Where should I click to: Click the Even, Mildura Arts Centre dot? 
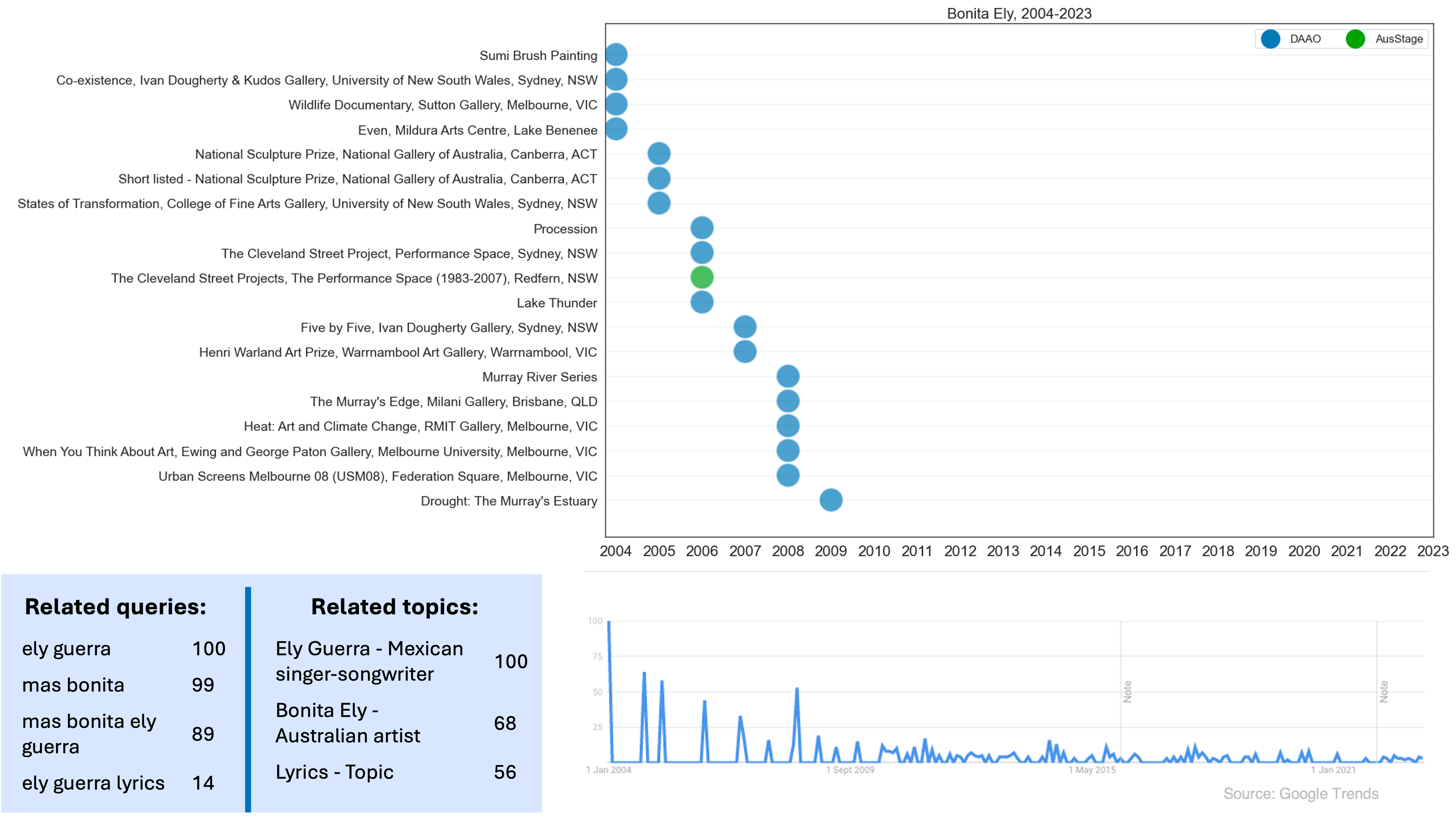pyautogui.click(x=616, y=129)
